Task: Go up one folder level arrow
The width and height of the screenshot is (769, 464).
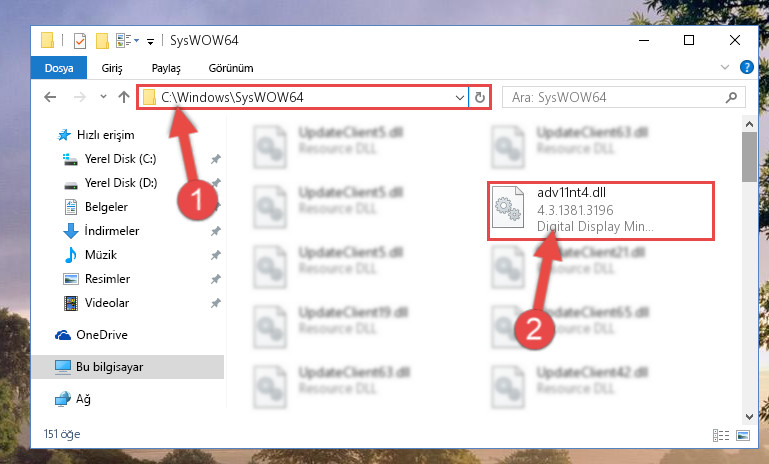Action: tap(124, 97)
